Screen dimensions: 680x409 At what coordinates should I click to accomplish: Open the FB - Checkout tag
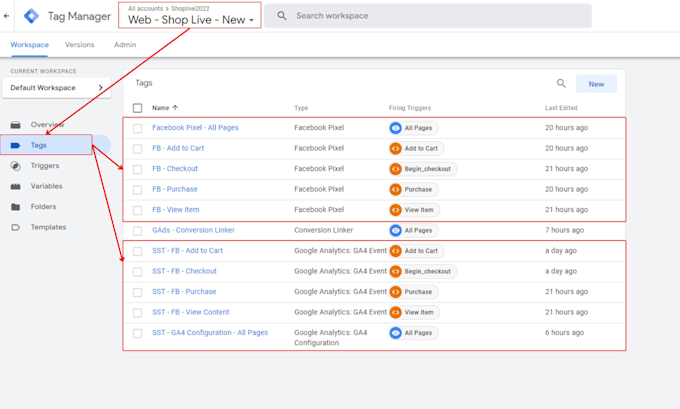(175, 169)
